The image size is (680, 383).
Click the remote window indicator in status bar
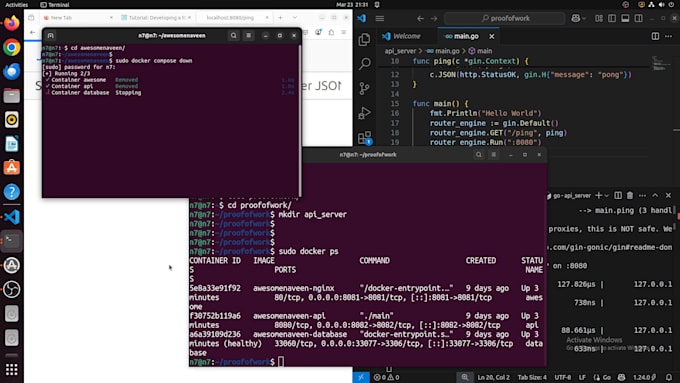click(x=361, y=377)
